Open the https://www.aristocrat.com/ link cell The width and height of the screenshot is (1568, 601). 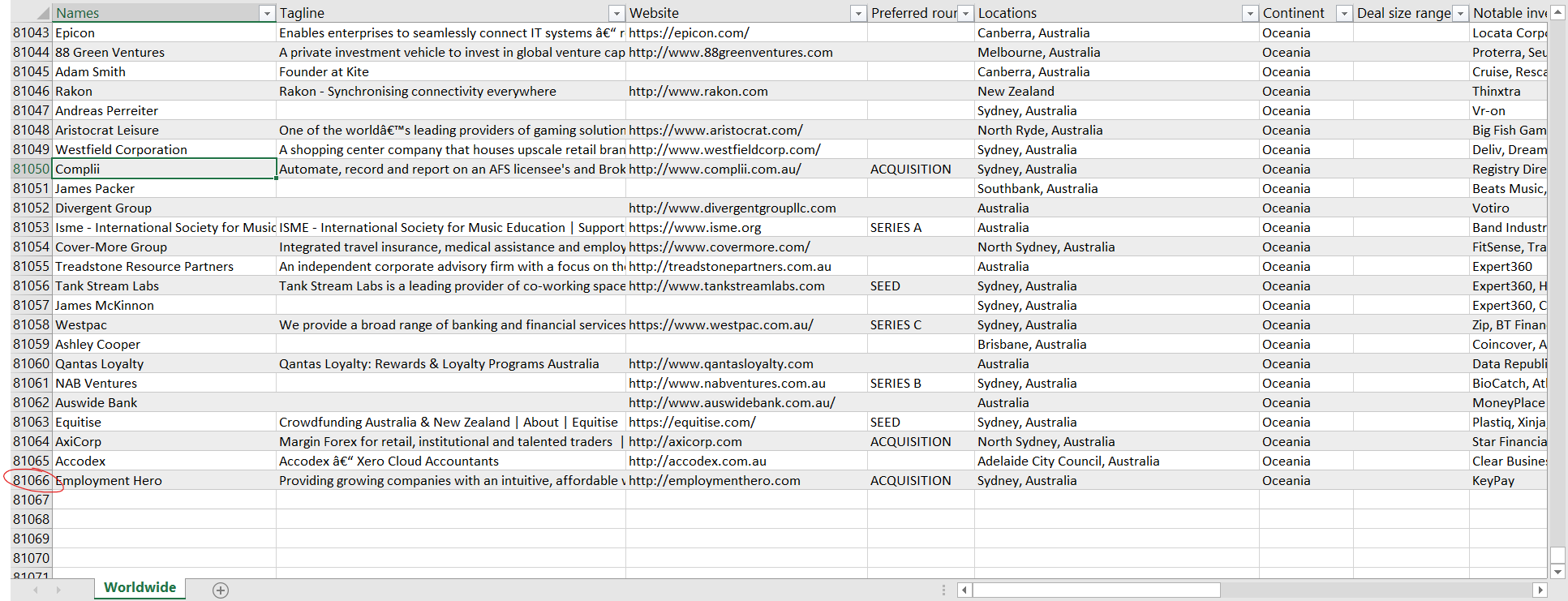746,130
